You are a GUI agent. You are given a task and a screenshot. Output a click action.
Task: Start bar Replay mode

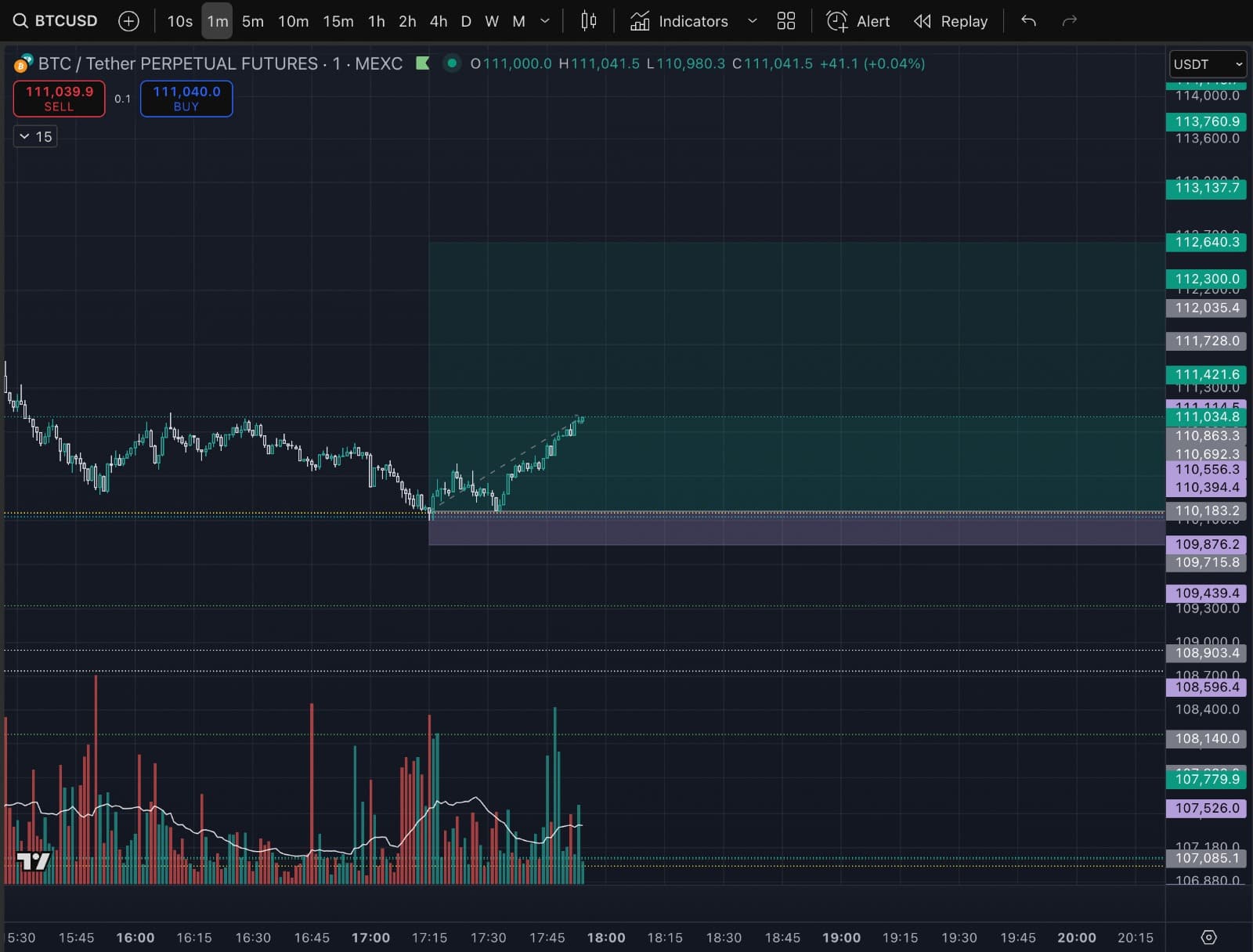coord(951,21)
